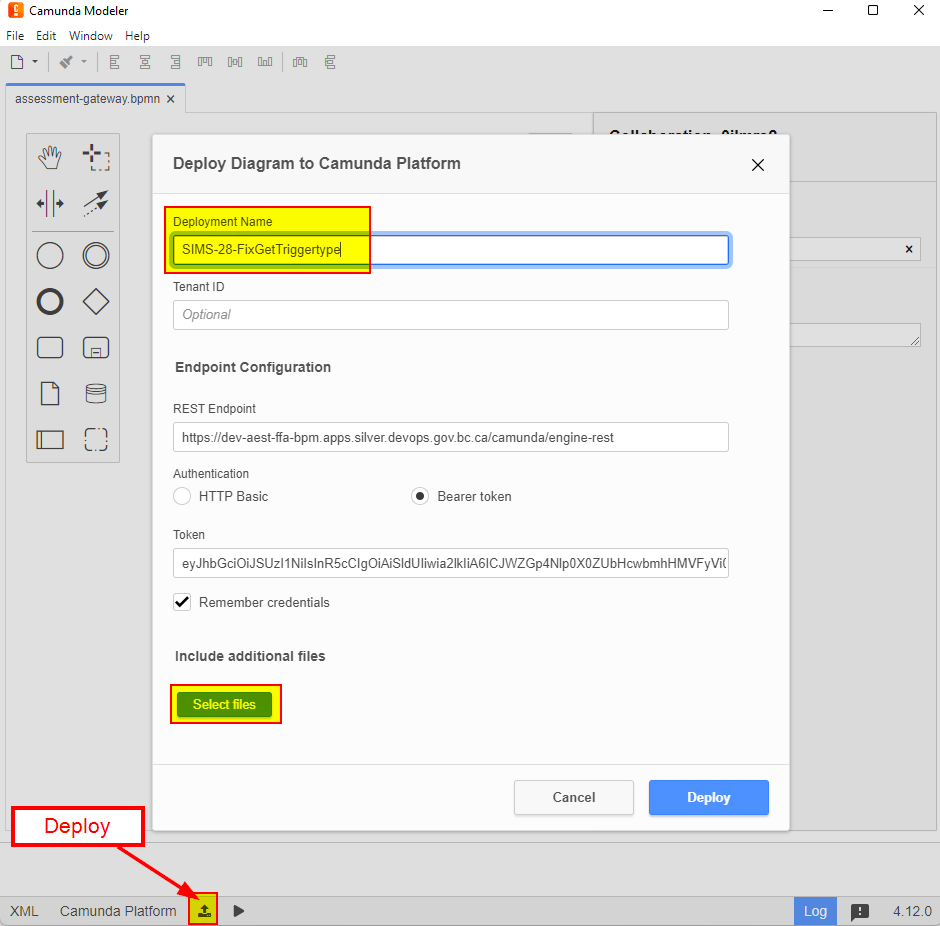Click the blue Deploy button
The height and width of the screenshot is (926, 940).
[709, 797]
